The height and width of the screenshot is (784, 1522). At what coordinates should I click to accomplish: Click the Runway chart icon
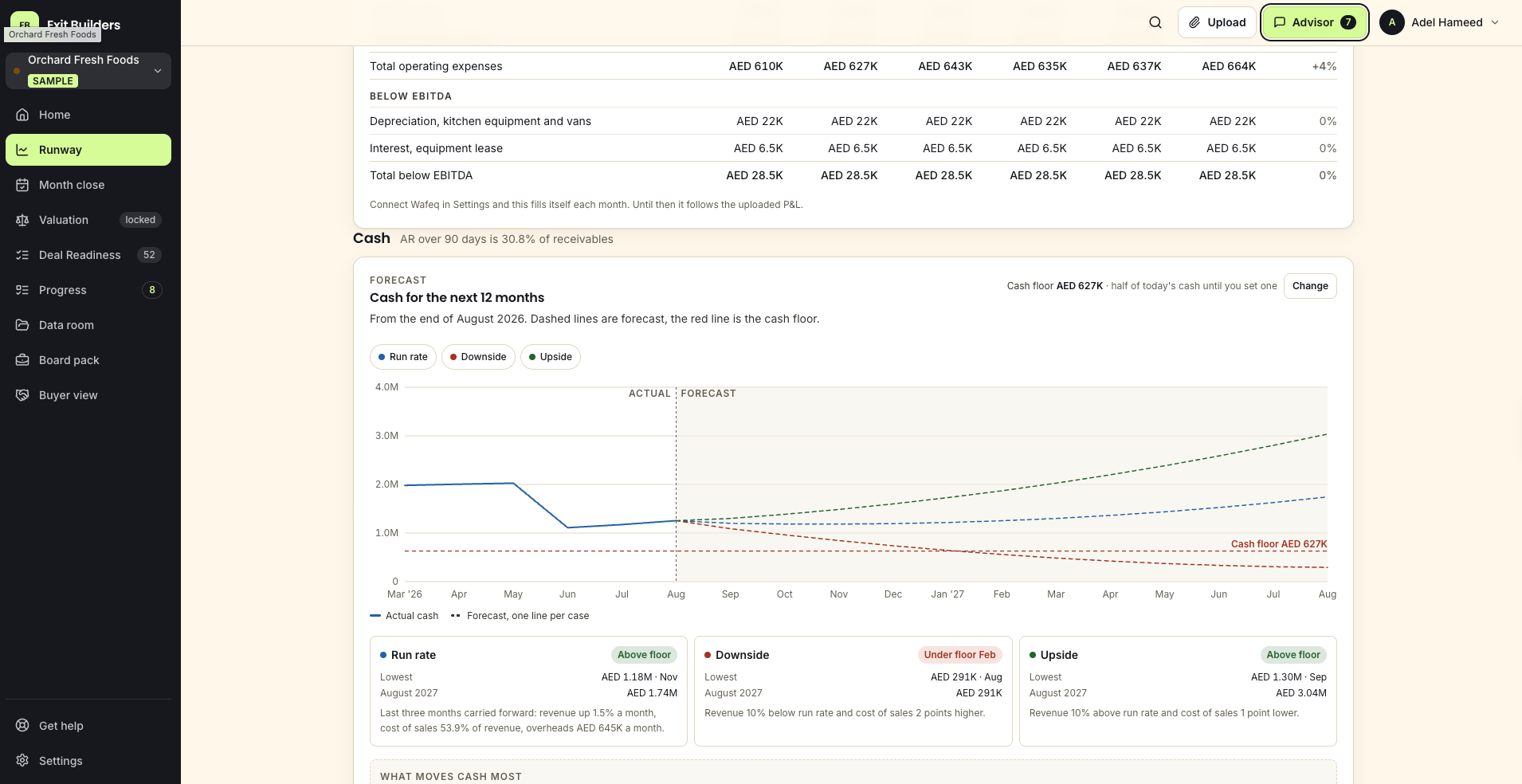click(22, 150)
